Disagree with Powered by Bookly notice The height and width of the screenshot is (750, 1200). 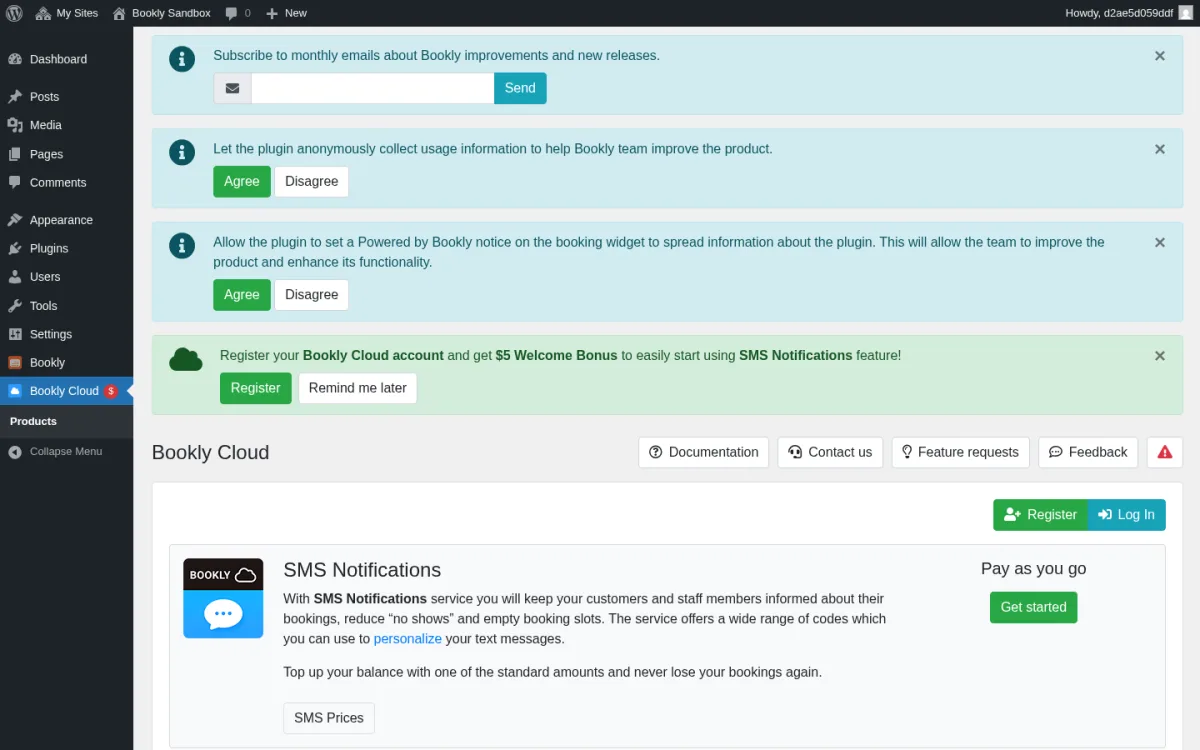coord(312,294)
